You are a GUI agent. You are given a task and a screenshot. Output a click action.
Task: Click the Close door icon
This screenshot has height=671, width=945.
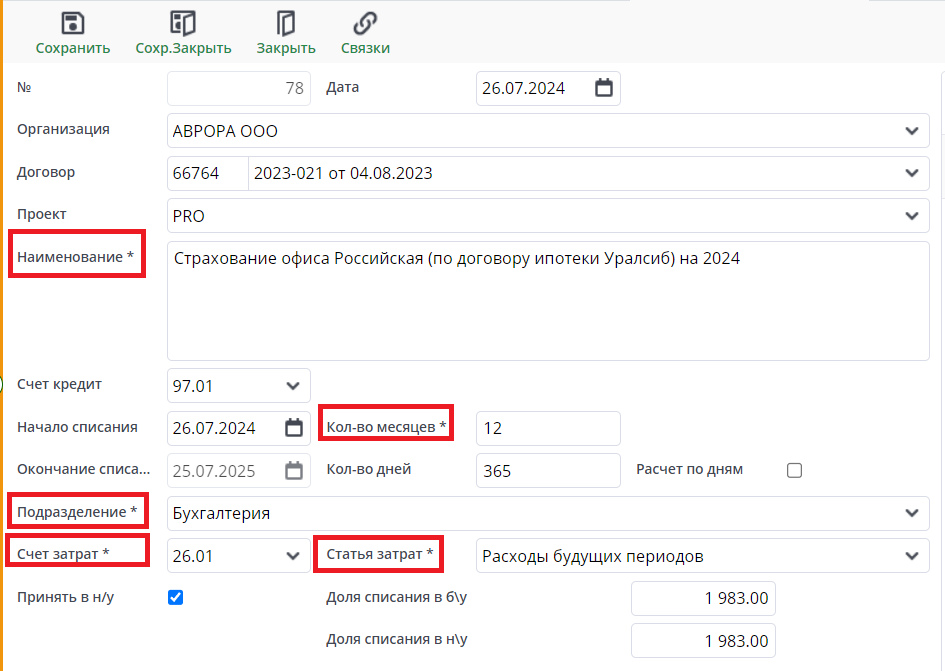point(286,24)
